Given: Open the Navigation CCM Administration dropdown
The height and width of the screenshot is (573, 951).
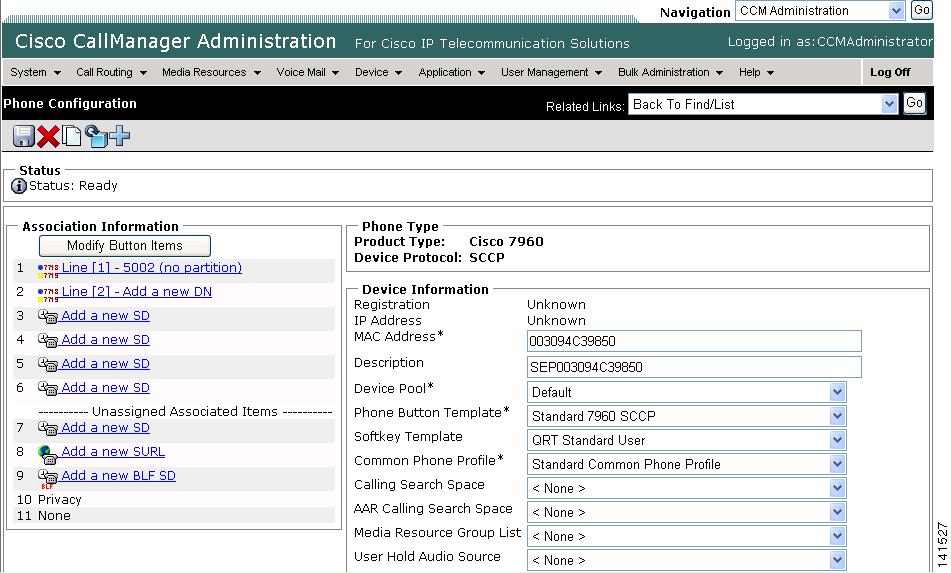Looking at the screenshot, I should pyautogui.click(x=820, y=11).
